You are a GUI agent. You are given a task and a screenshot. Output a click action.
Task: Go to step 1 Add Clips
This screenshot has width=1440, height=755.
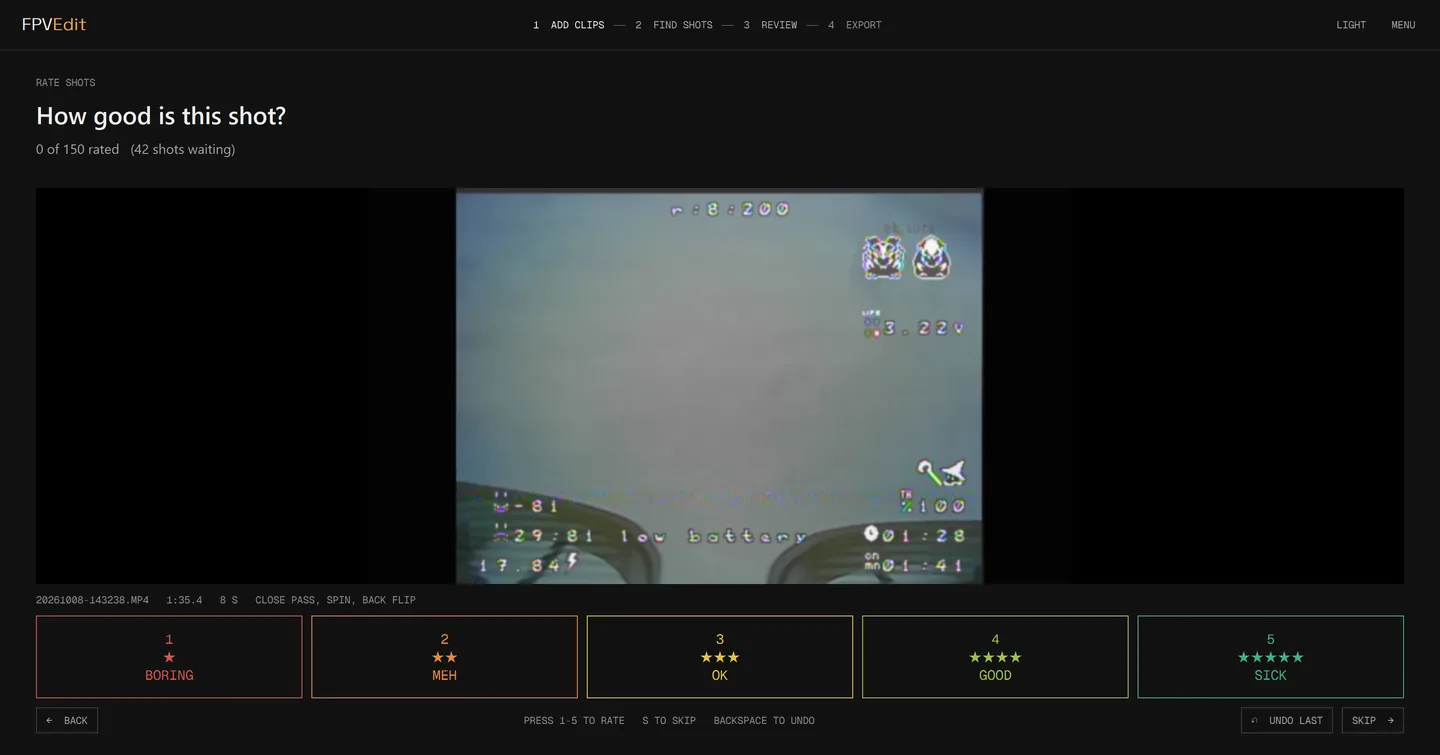569,25
